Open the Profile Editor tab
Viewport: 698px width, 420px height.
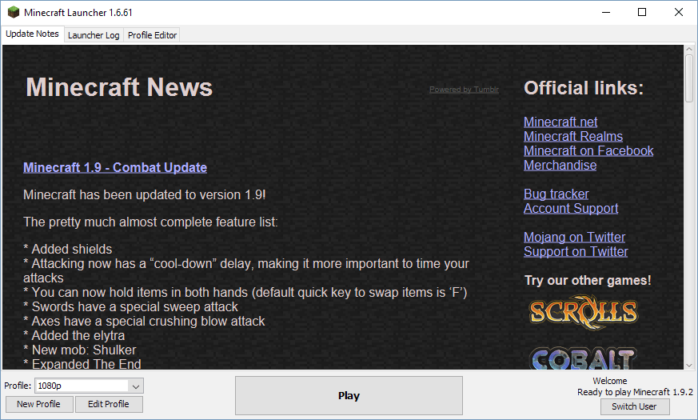tap(152, 35)
